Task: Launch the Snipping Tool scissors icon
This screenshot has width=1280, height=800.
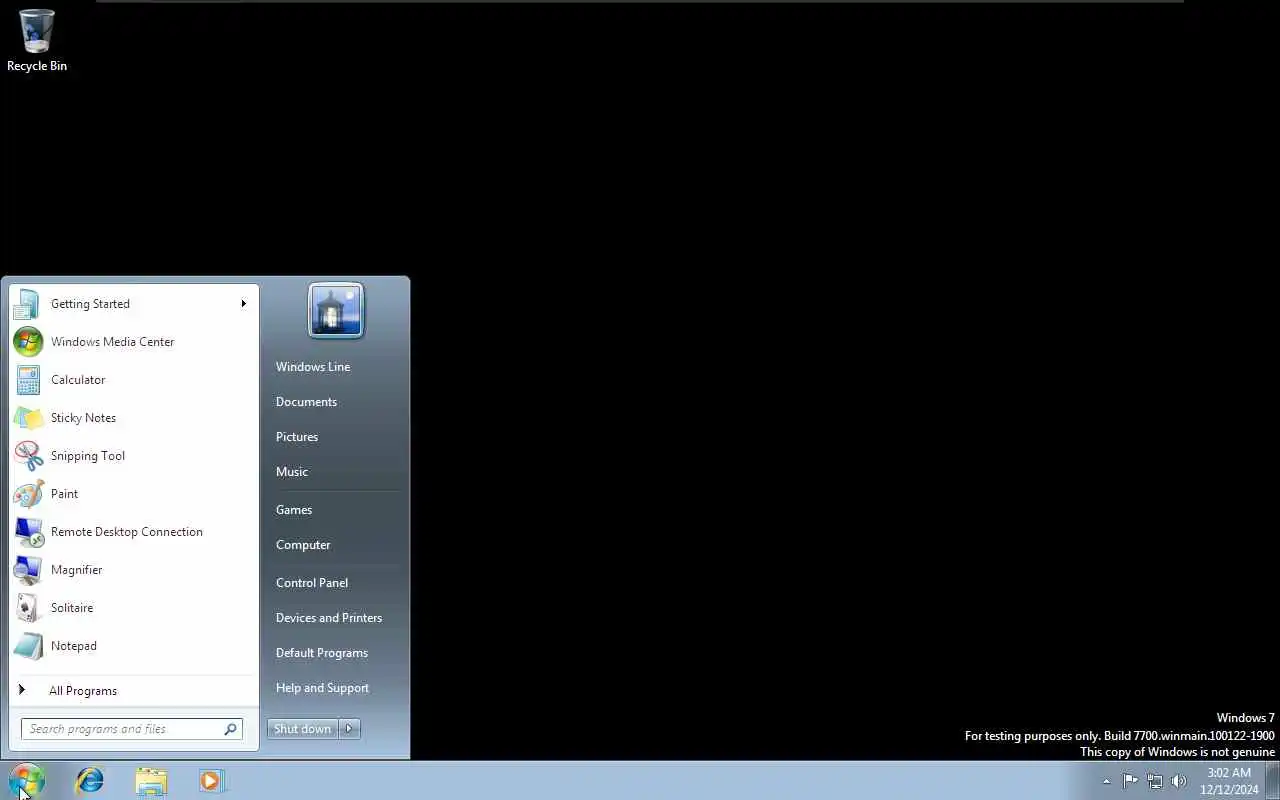Action: coord(27,456)
